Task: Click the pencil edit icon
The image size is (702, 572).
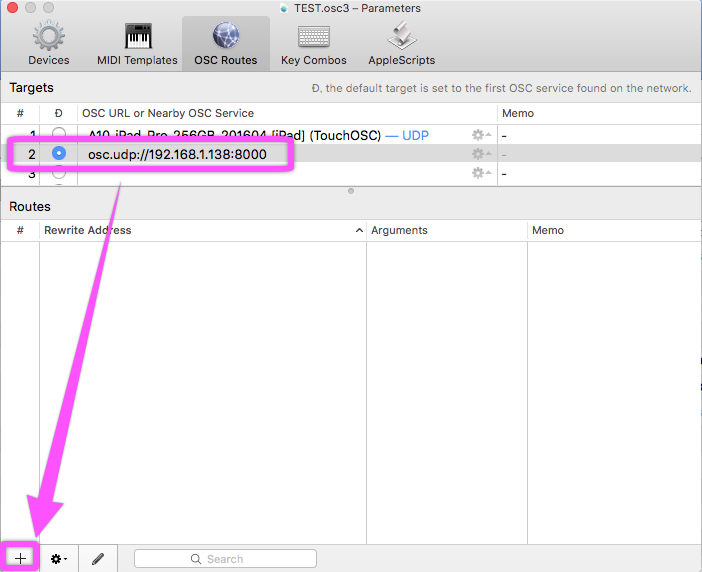Action: tap(98, 558)
